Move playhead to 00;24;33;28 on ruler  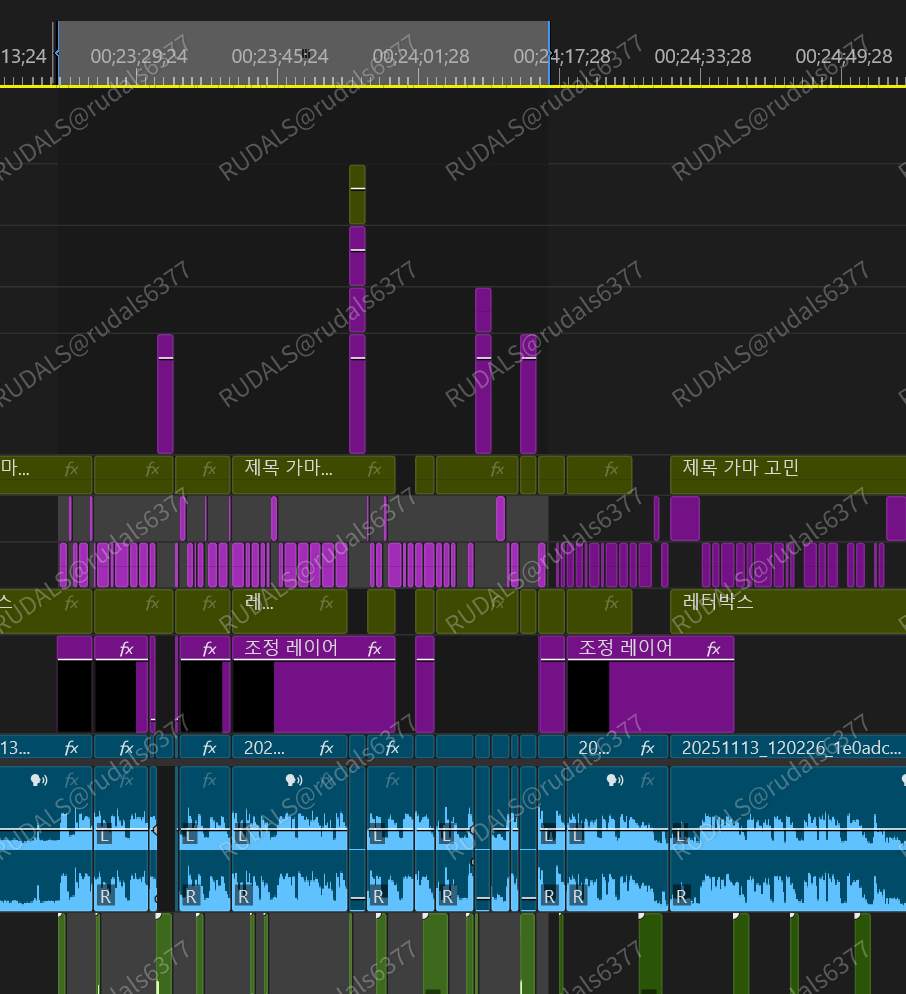tap(703, 56)
